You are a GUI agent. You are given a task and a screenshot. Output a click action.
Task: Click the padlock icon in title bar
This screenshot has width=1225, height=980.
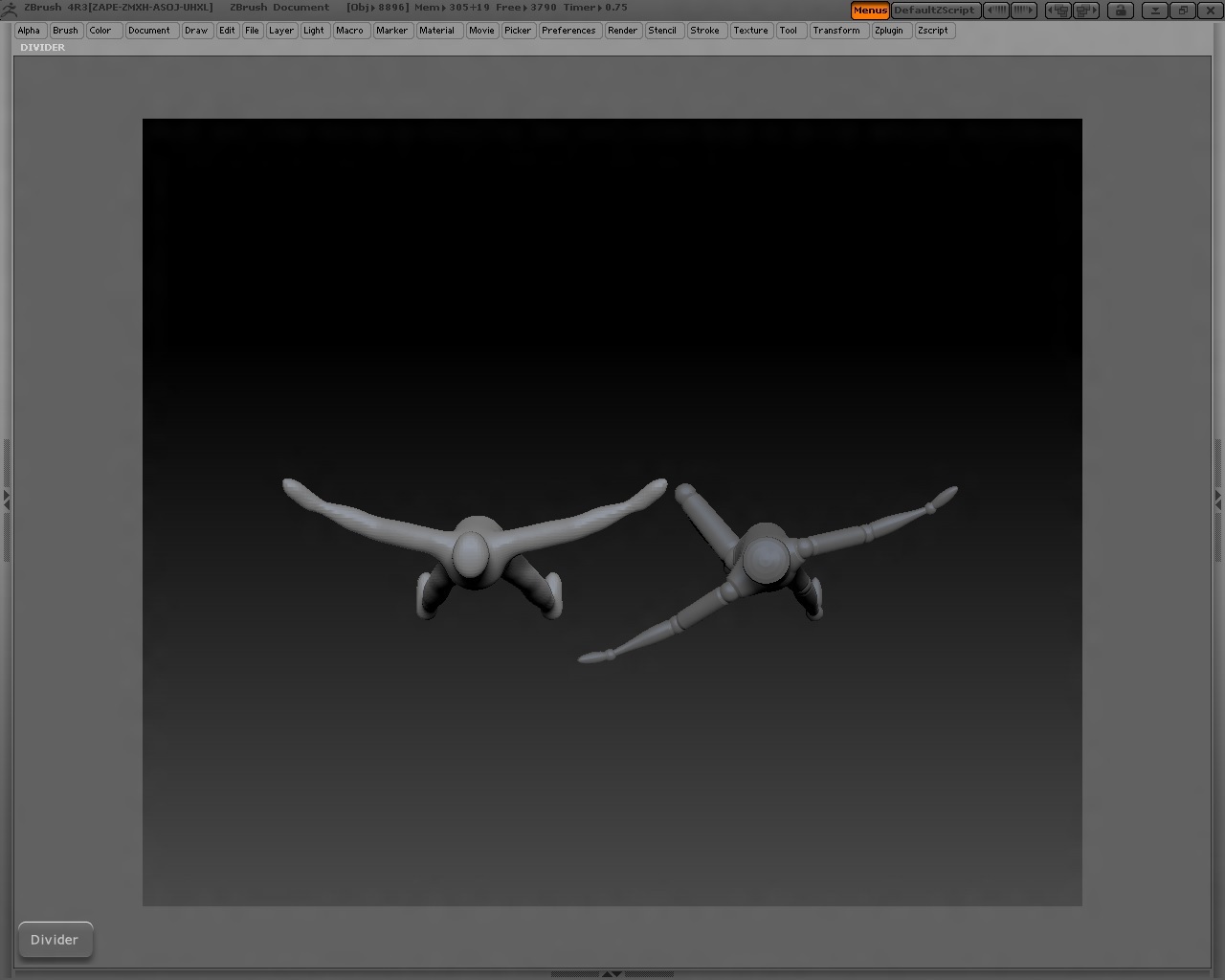tap(1121, 11)
